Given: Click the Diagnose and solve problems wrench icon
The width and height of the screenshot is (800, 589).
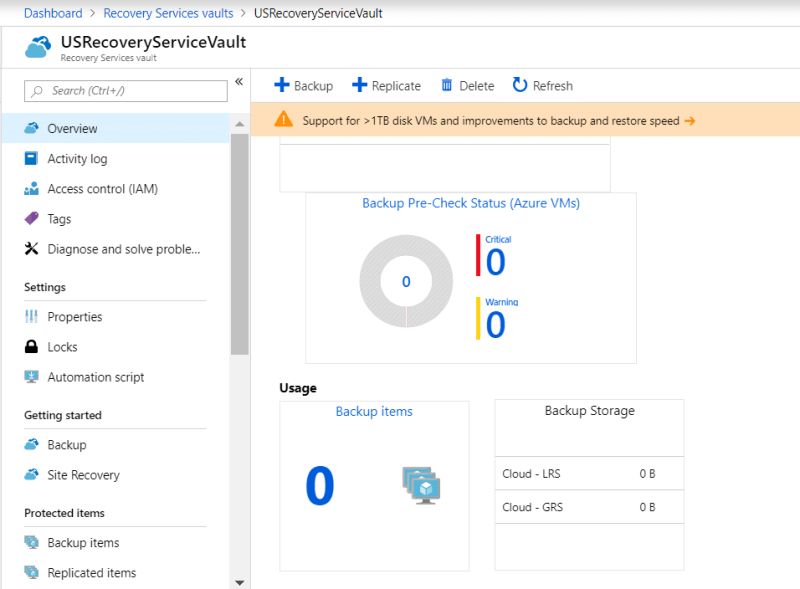Looking at the screenshot, I should coord(32,248).
